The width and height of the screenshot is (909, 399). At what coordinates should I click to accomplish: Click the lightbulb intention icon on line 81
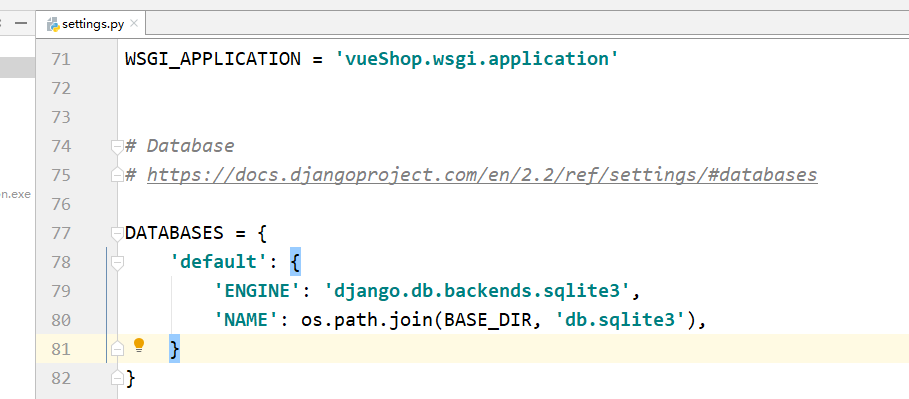(139, 346)
